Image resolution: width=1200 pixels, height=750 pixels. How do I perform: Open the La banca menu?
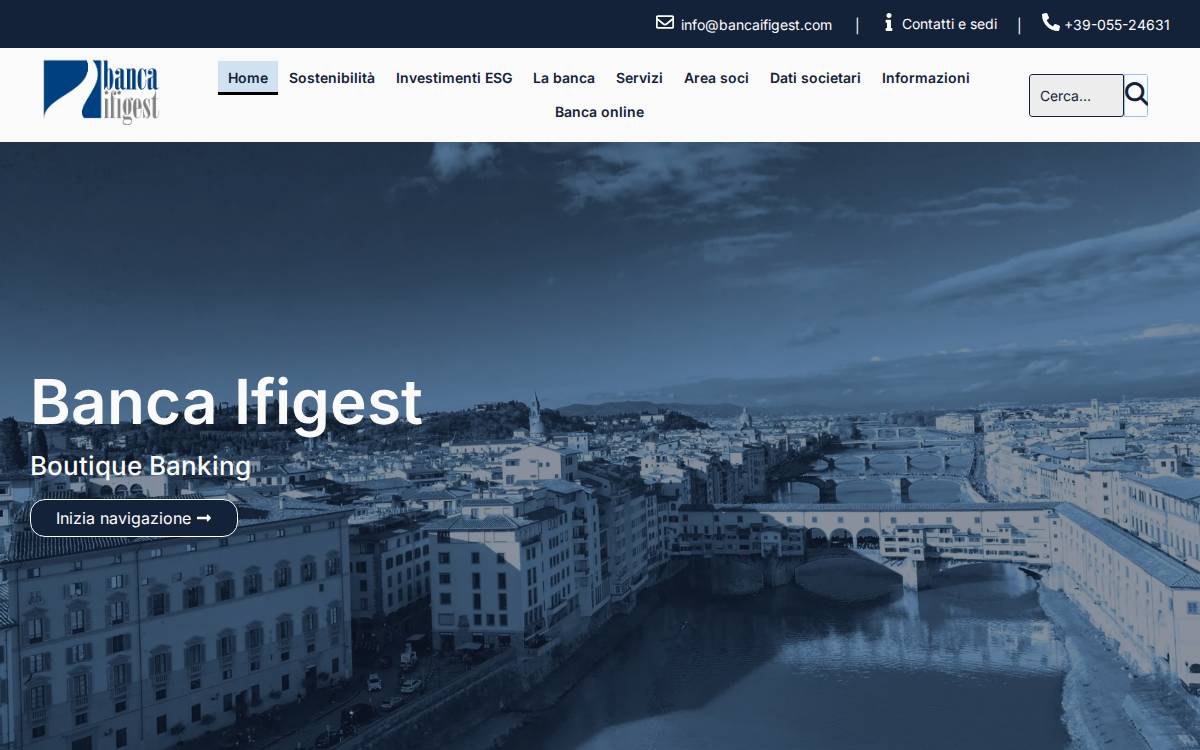564,78
